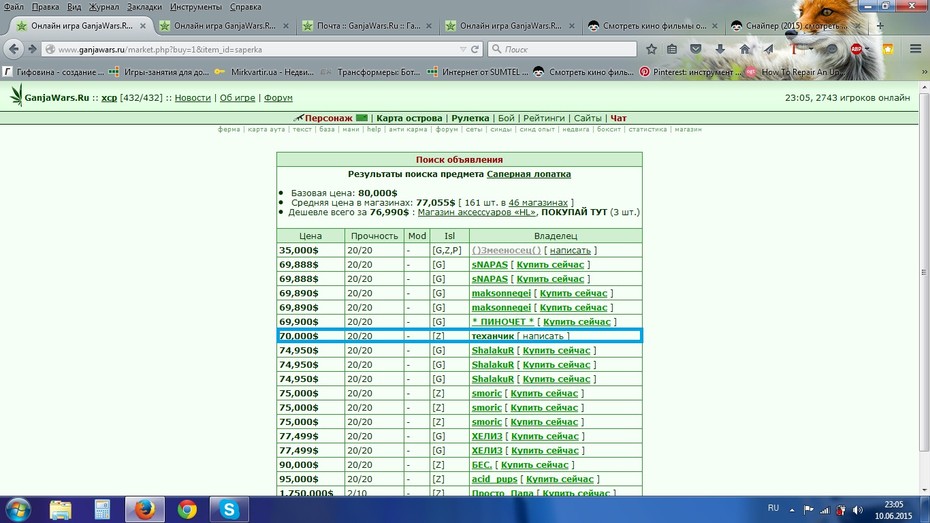This screenshot has height=523, width=930.
Task: Close the first GanjaWars tab
Action: tap(142, 26)
